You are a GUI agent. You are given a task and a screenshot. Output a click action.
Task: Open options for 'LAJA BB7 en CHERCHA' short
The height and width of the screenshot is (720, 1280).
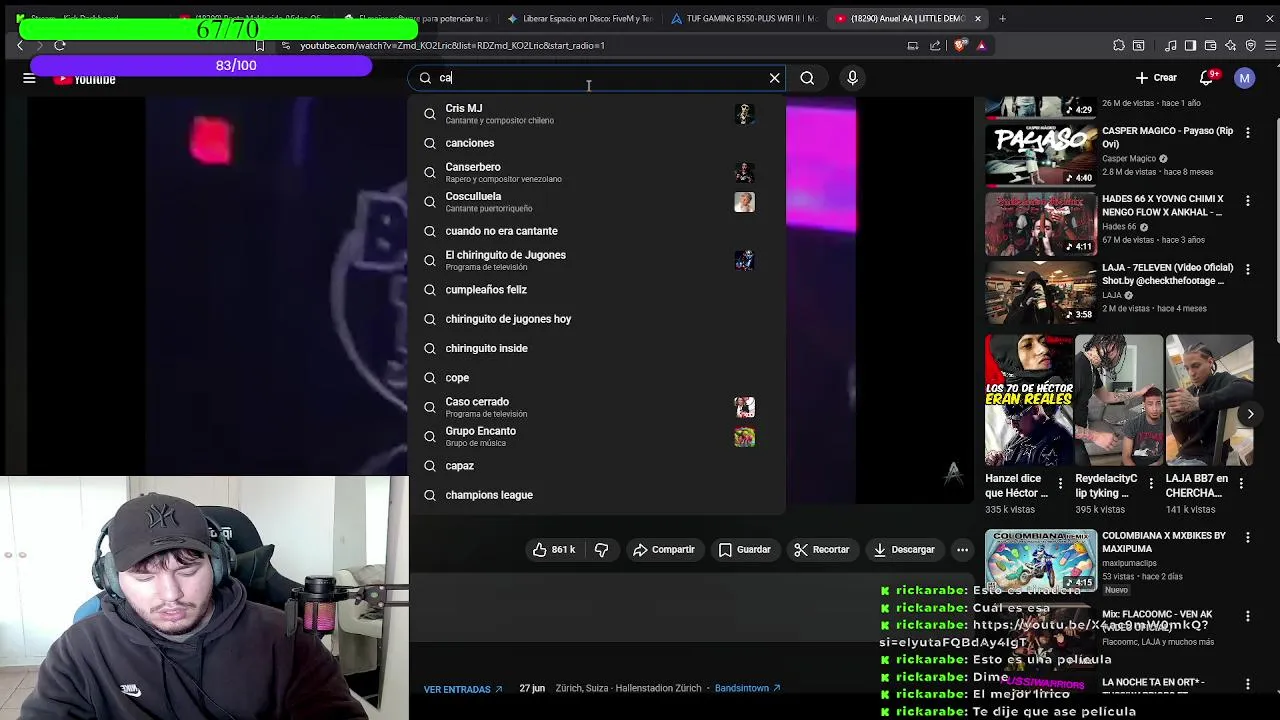[1241, 484]
